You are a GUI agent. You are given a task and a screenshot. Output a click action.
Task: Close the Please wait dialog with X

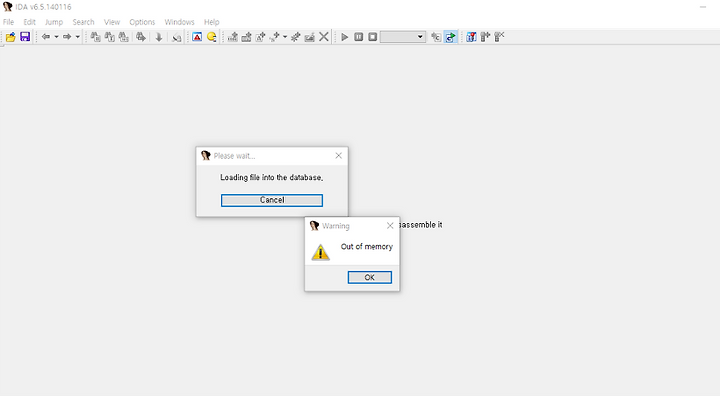click(x=338, y=156)
